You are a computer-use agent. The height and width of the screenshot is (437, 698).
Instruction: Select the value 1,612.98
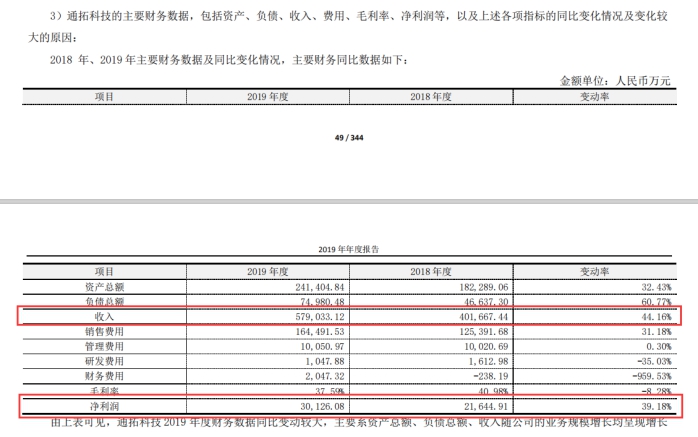point(488,361)
